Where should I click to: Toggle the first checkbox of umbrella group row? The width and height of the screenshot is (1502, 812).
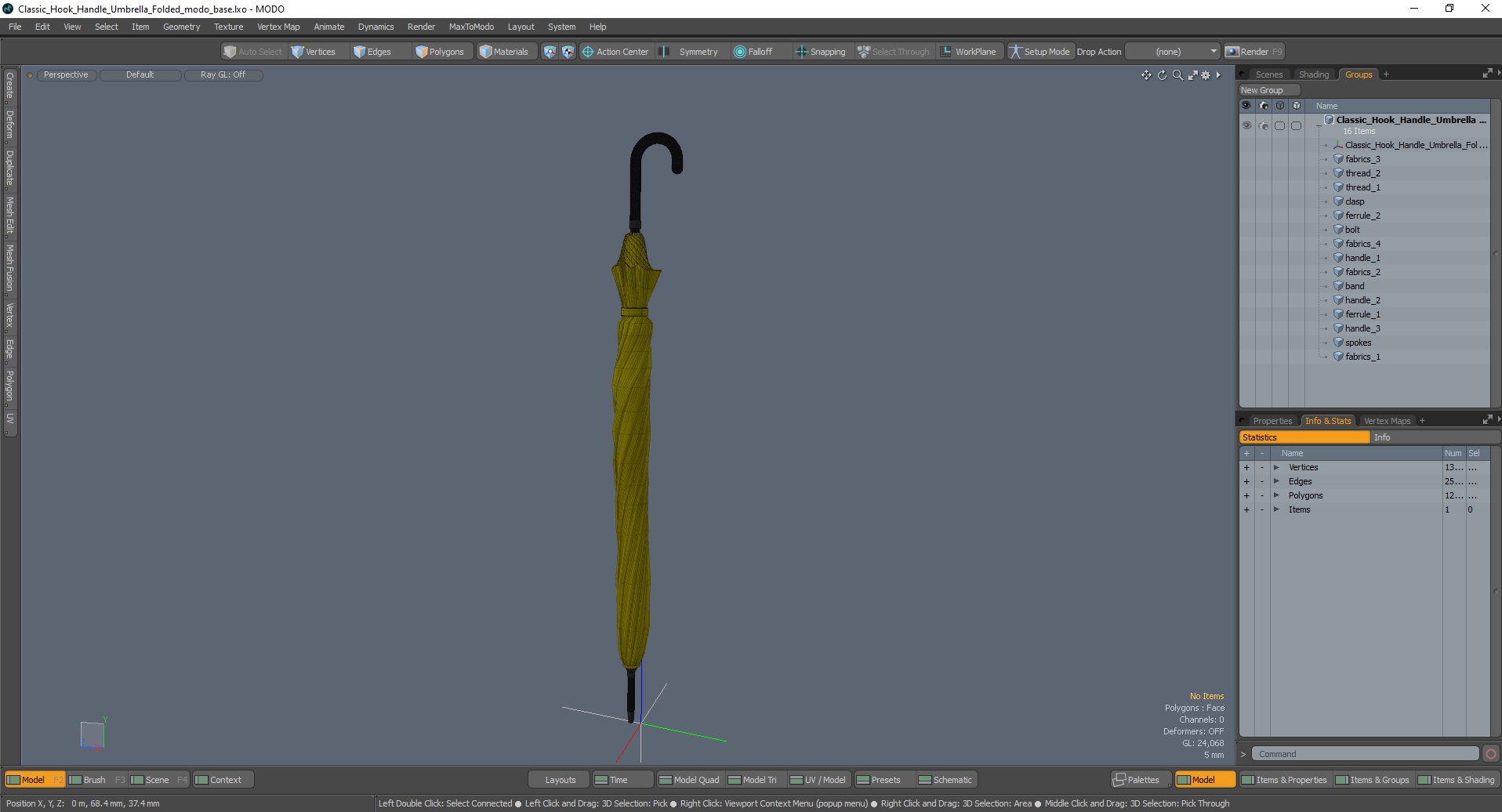click(x=1280, y=125)
